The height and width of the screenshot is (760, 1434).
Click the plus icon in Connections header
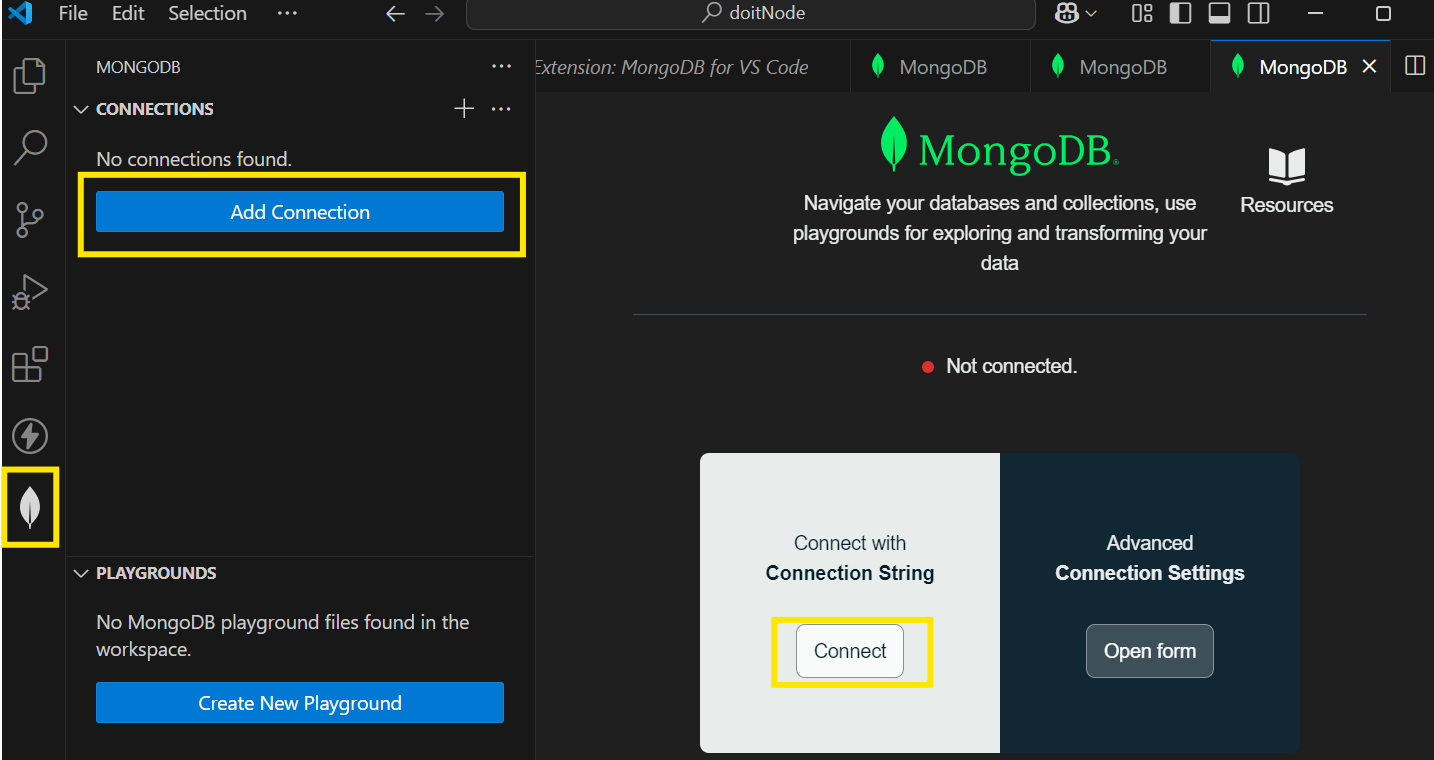click(x=464, y=109)
